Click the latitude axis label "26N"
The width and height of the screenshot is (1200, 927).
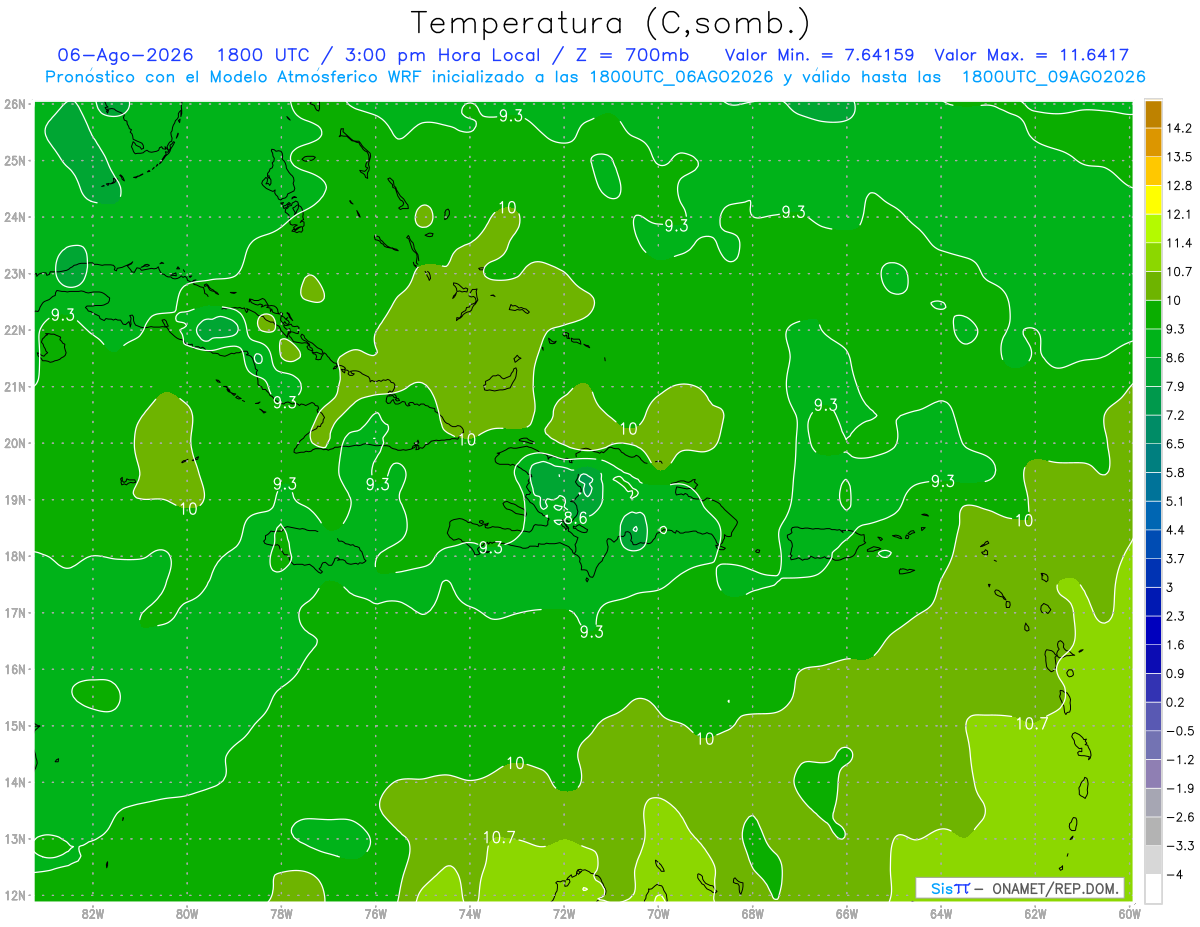(14, 103)
